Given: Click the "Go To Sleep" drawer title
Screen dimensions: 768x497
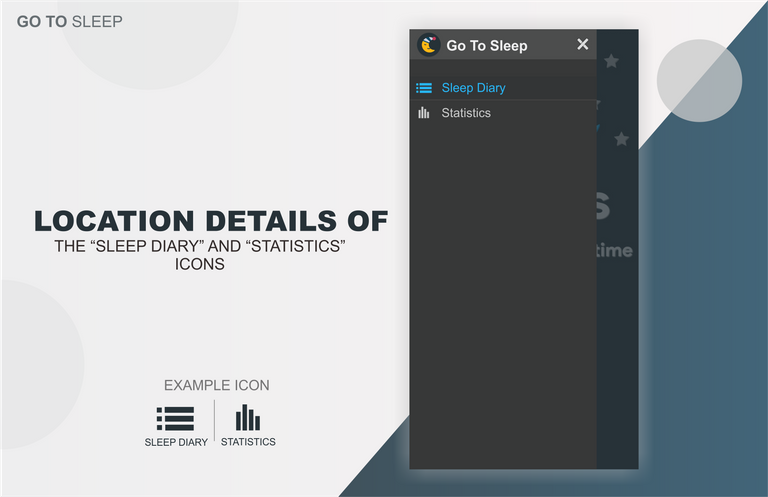Looking at the screenshot, I should point(487,46).
